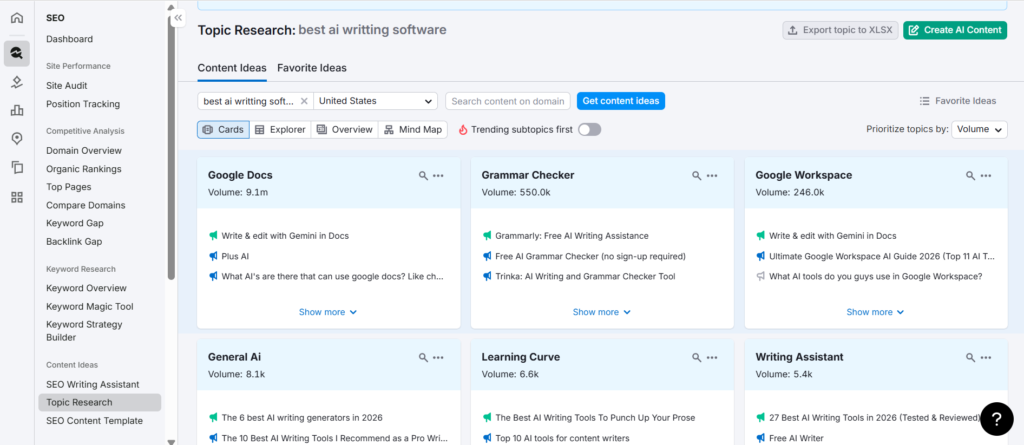Click search icon on Learning Curve card
This screenshot has width=1024, height=445.
697,357
